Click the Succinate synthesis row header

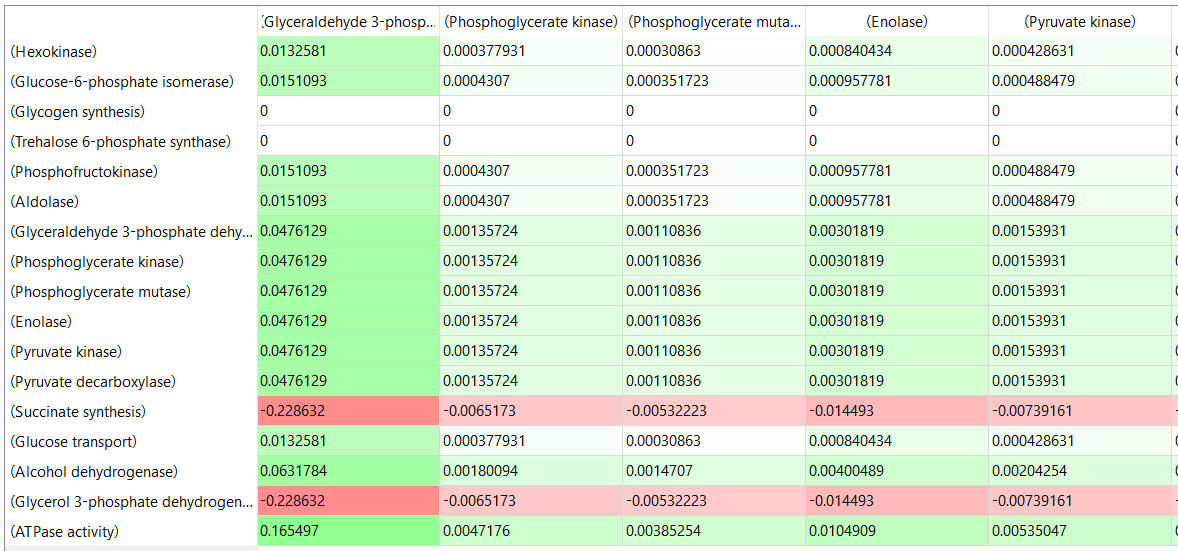(x=78, y=411)
